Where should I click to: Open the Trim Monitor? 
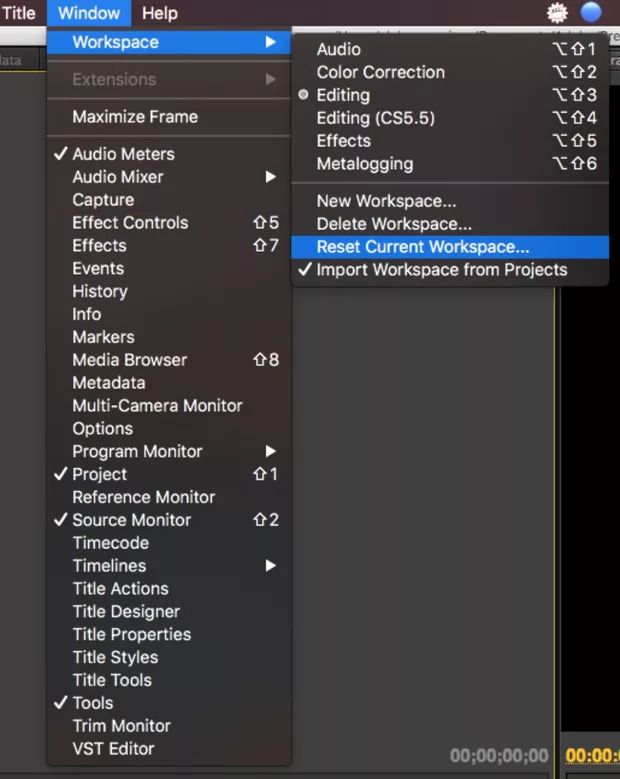(169, 725)
